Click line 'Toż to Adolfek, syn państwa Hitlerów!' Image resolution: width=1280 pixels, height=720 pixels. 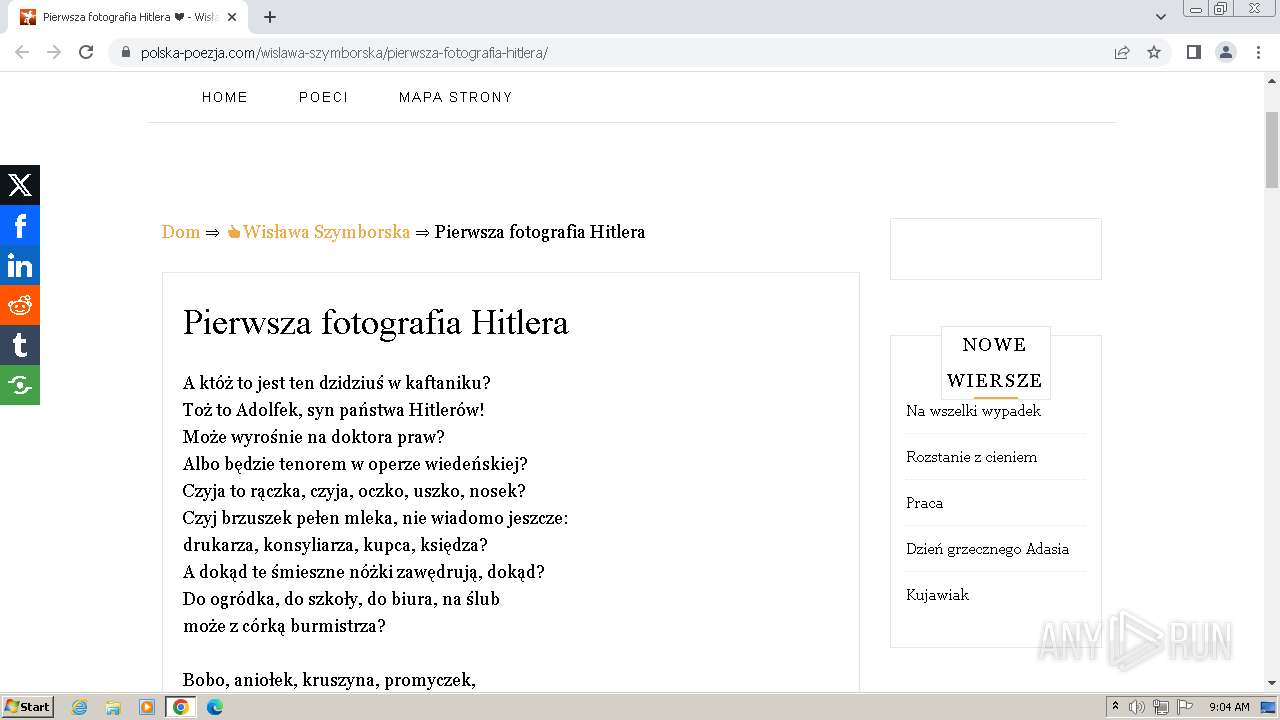333,410
